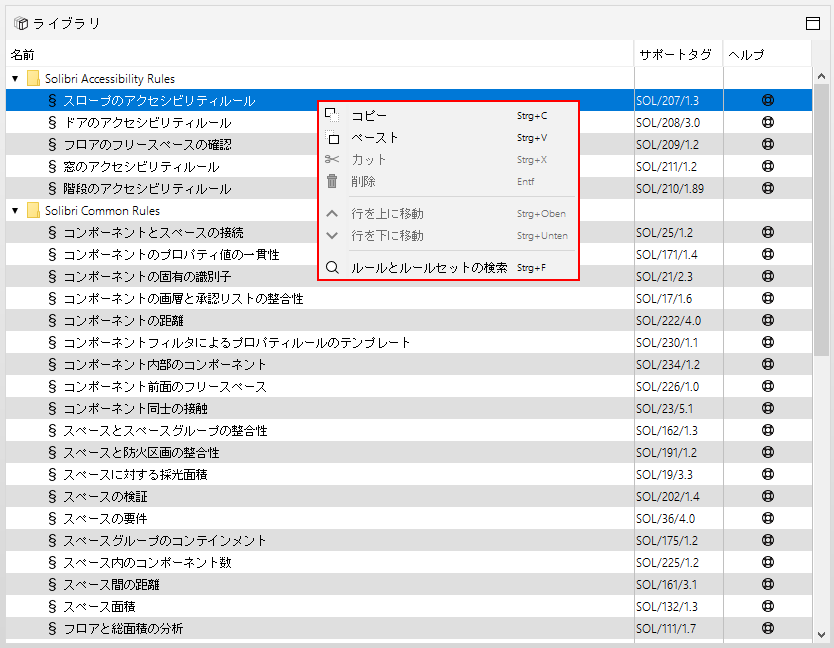Select ルールとルールセットの検索 menu entry
Viewport: 834px width, 648px height.
point(448,268)
